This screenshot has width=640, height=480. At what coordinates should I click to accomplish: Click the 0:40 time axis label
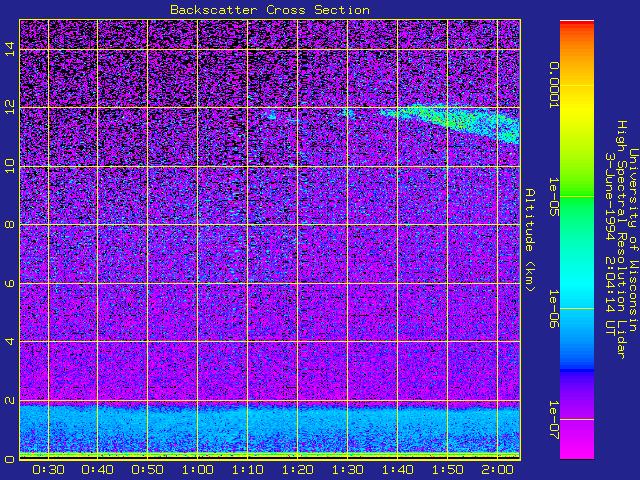(97, 470)
